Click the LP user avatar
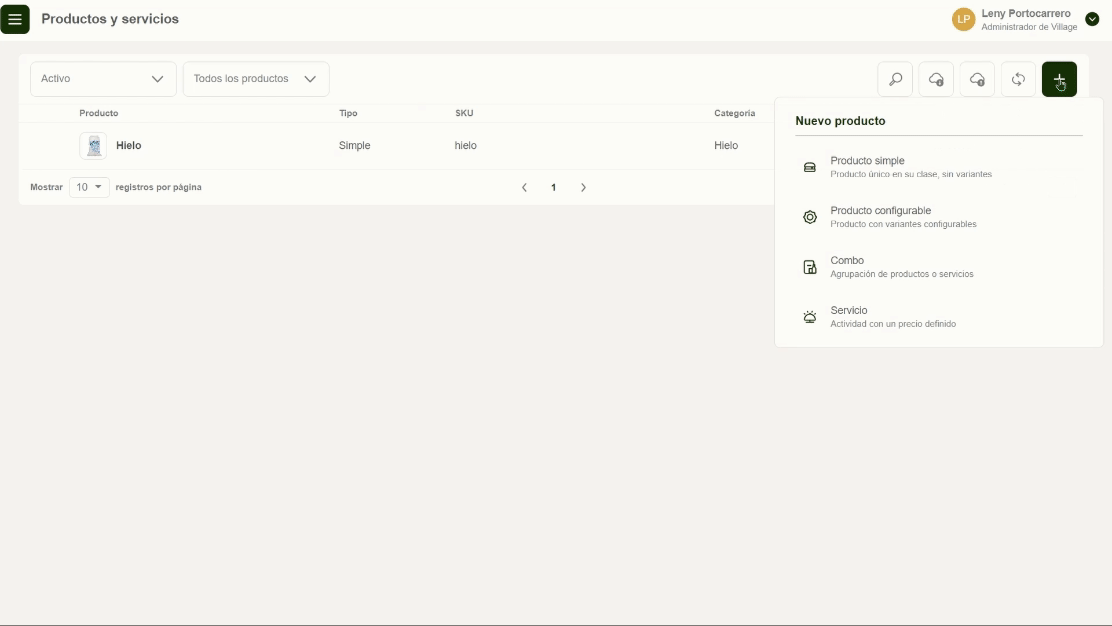 click(964, 19)
